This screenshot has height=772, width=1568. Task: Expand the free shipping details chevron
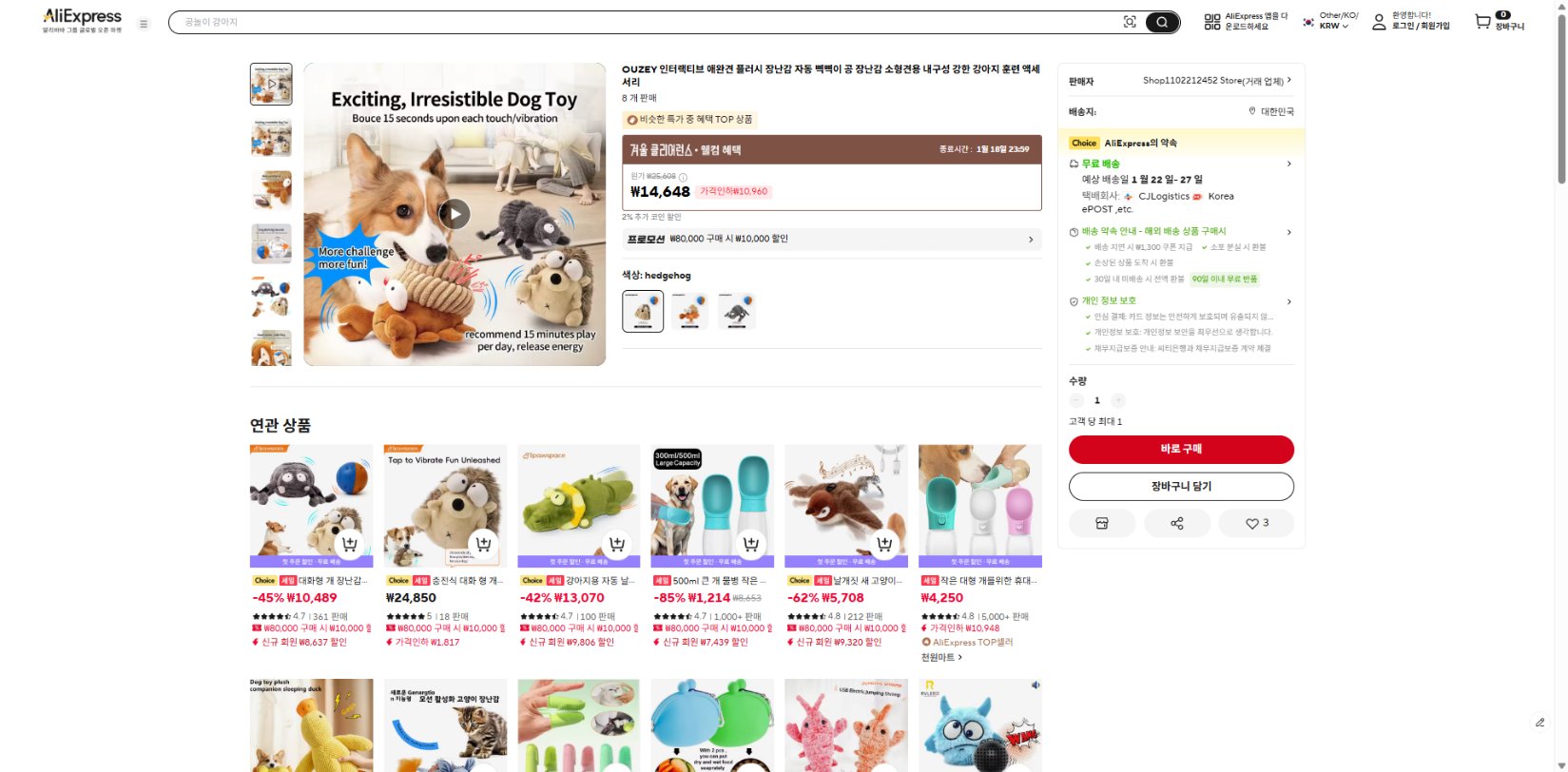pyautogui.click(x=1288, y=164)
